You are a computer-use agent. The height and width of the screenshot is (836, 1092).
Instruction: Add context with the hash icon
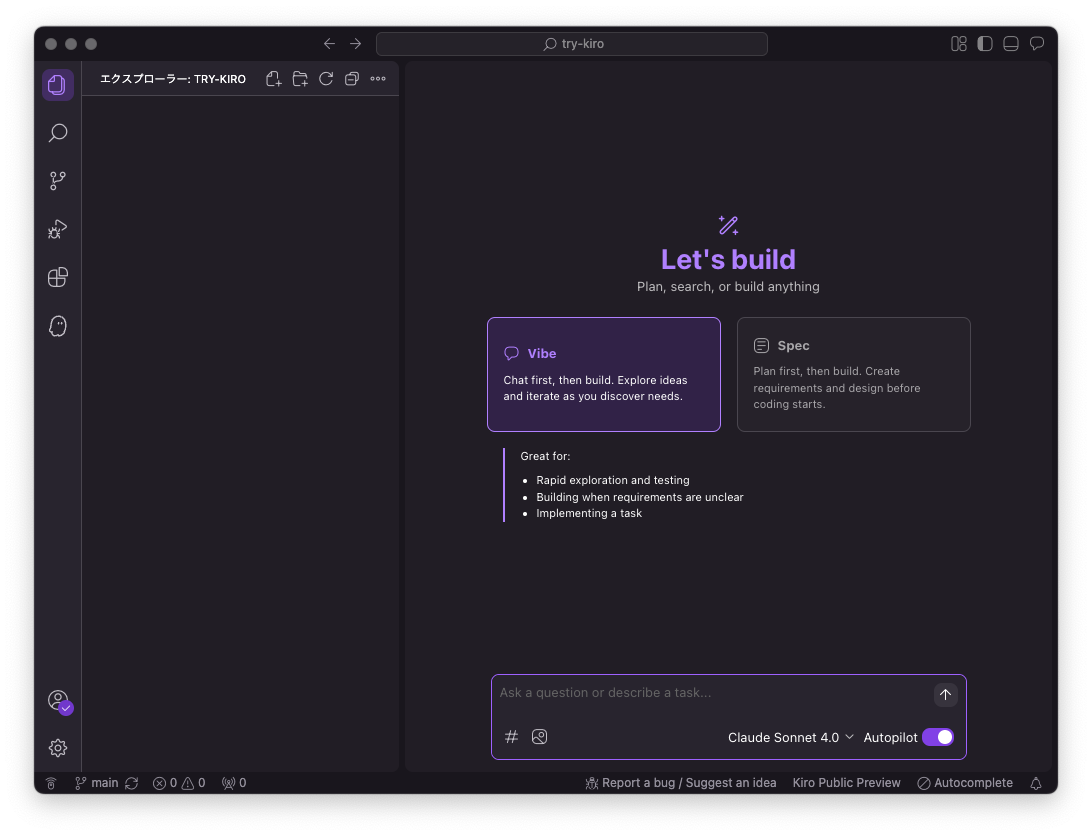pyautogui.click(x=511, y=737)
